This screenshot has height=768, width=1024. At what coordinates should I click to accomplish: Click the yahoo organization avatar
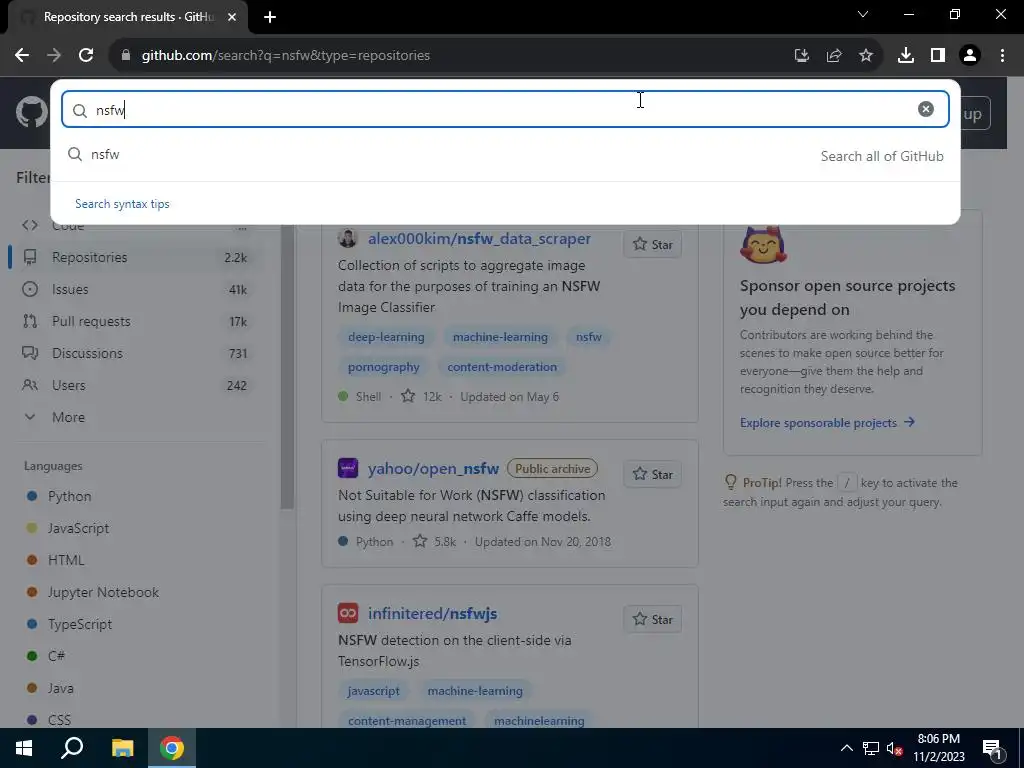(347, 468)
